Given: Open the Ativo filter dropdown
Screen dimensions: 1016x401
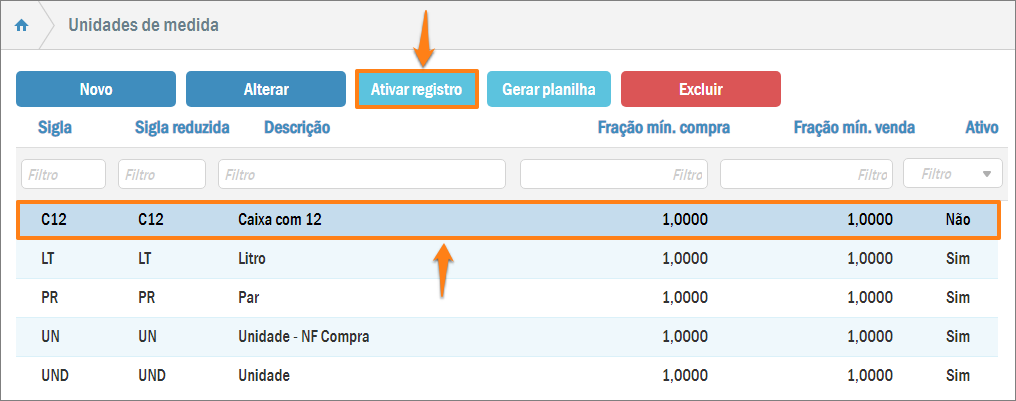Looking at the screenshot, I should coord(952,174).
